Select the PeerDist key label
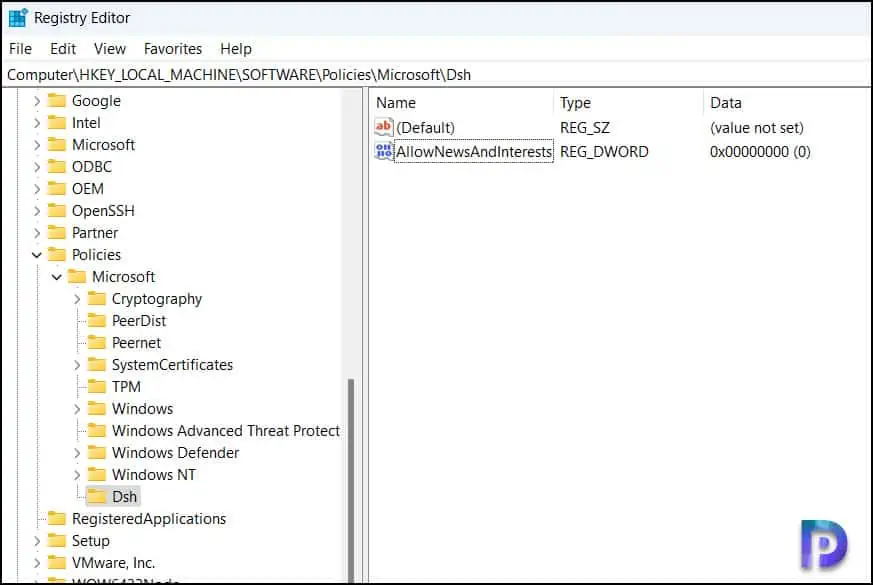The width and height of the screenshot is (873, 585). 139,321
